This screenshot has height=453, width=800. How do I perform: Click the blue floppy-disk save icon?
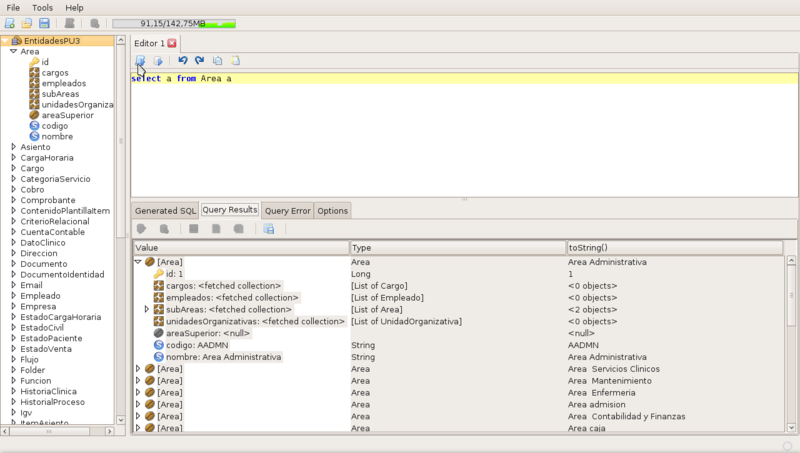(x=44, y=23)
